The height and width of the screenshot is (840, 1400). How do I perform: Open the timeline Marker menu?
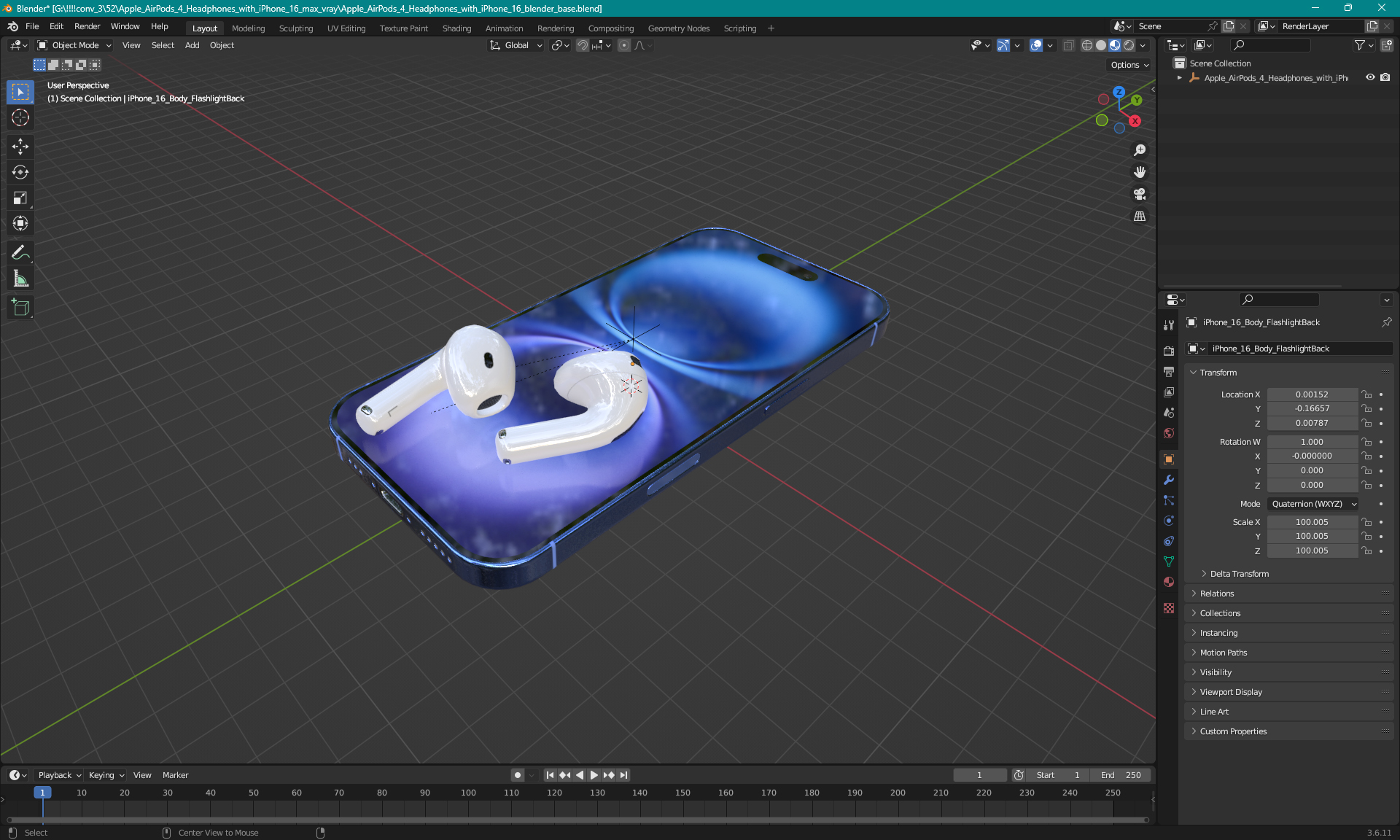point(175,775)
